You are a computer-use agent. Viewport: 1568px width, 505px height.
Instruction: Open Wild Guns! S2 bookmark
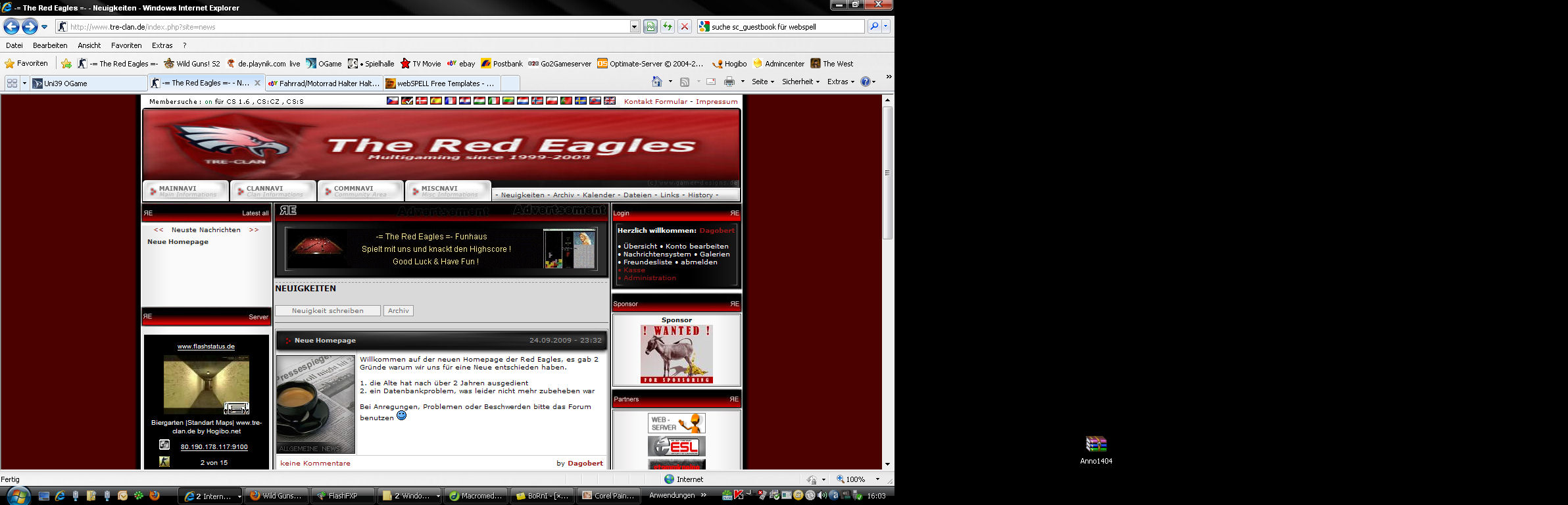(x=192, y=64)
